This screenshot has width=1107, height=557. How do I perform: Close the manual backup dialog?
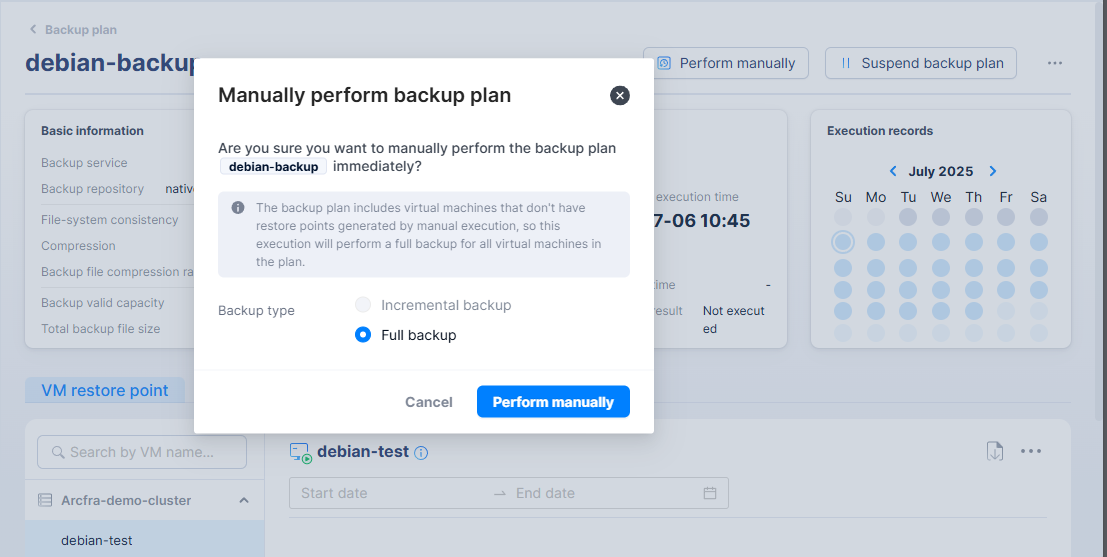click(x=620, y=96)
